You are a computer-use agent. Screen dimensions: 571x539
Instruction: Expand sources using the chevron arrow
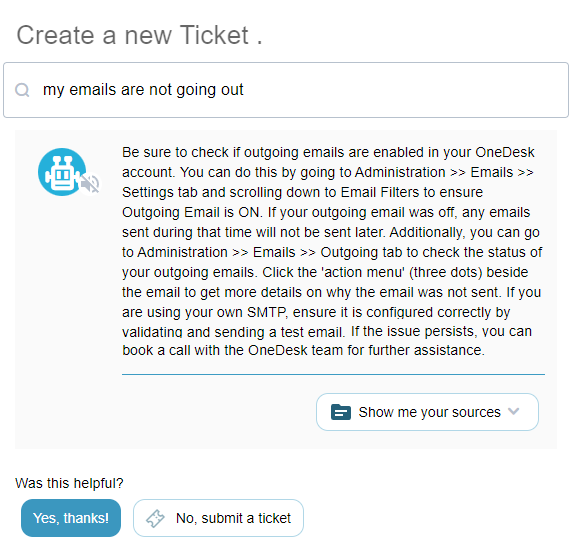click(x=513, y=412)
